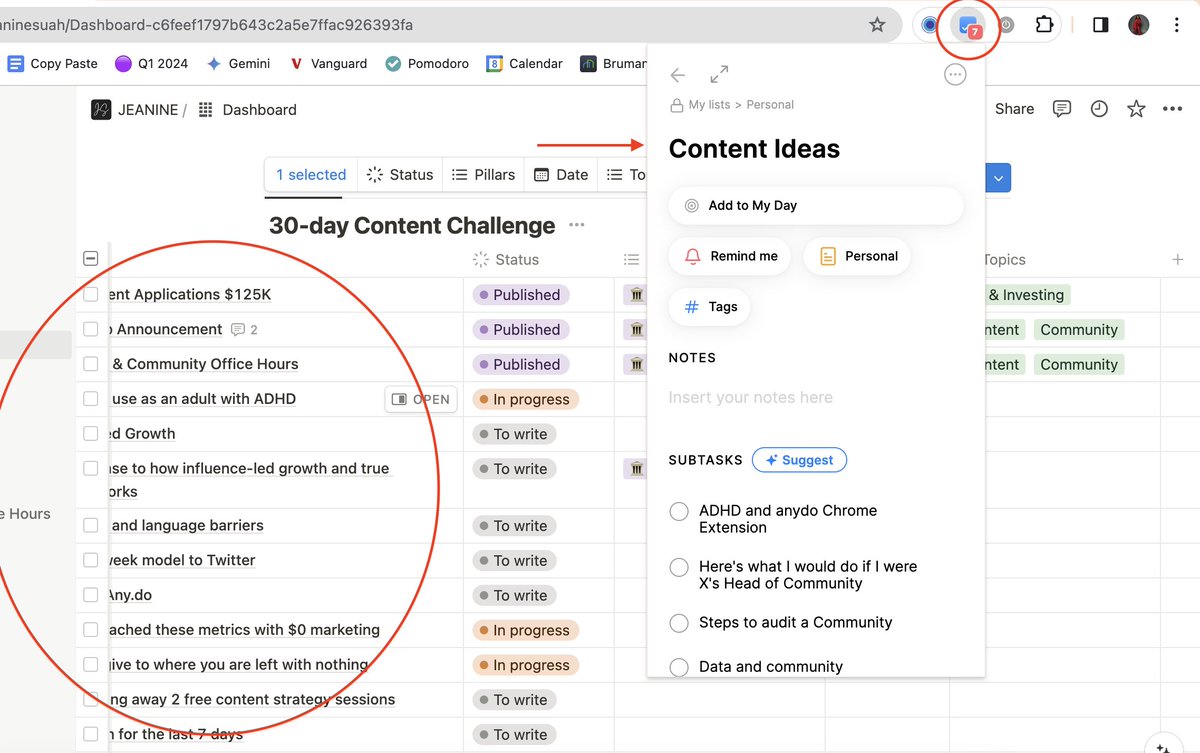Check the language barriers row checkbox

click(x=91, y=525)
